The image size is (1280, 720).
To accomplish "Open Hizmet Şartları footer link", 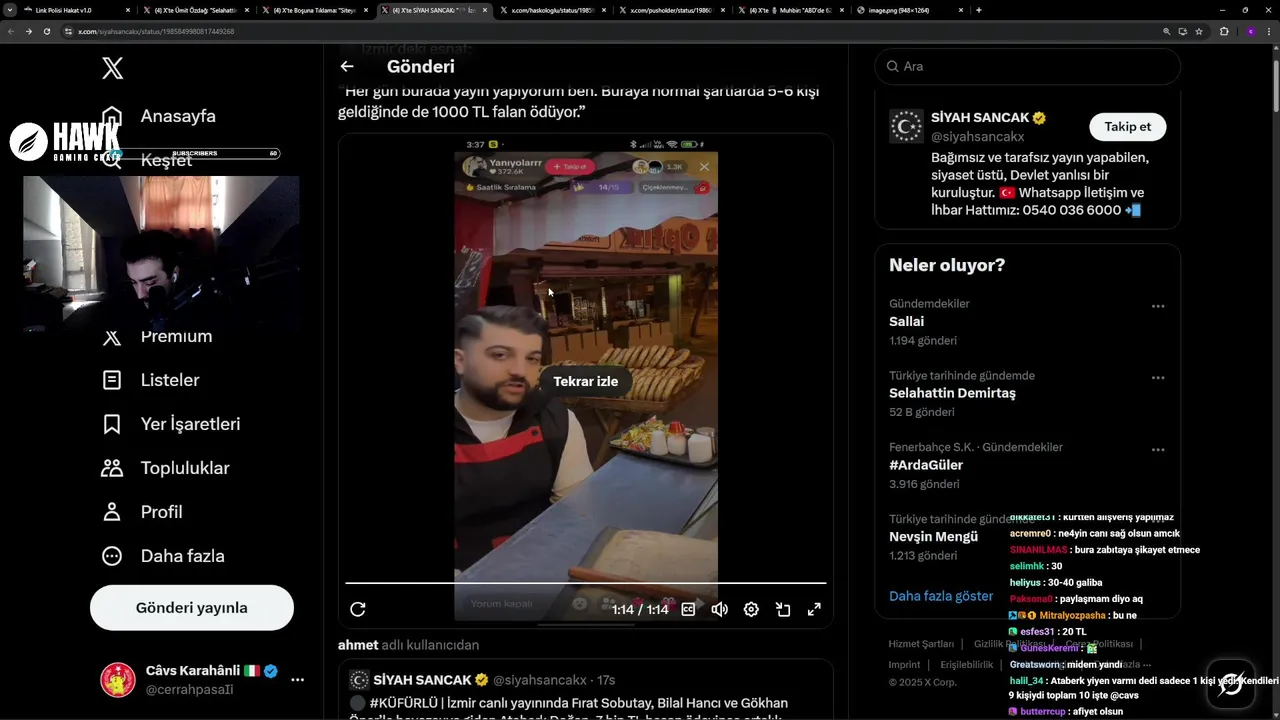I will click(x=921, y=644).
